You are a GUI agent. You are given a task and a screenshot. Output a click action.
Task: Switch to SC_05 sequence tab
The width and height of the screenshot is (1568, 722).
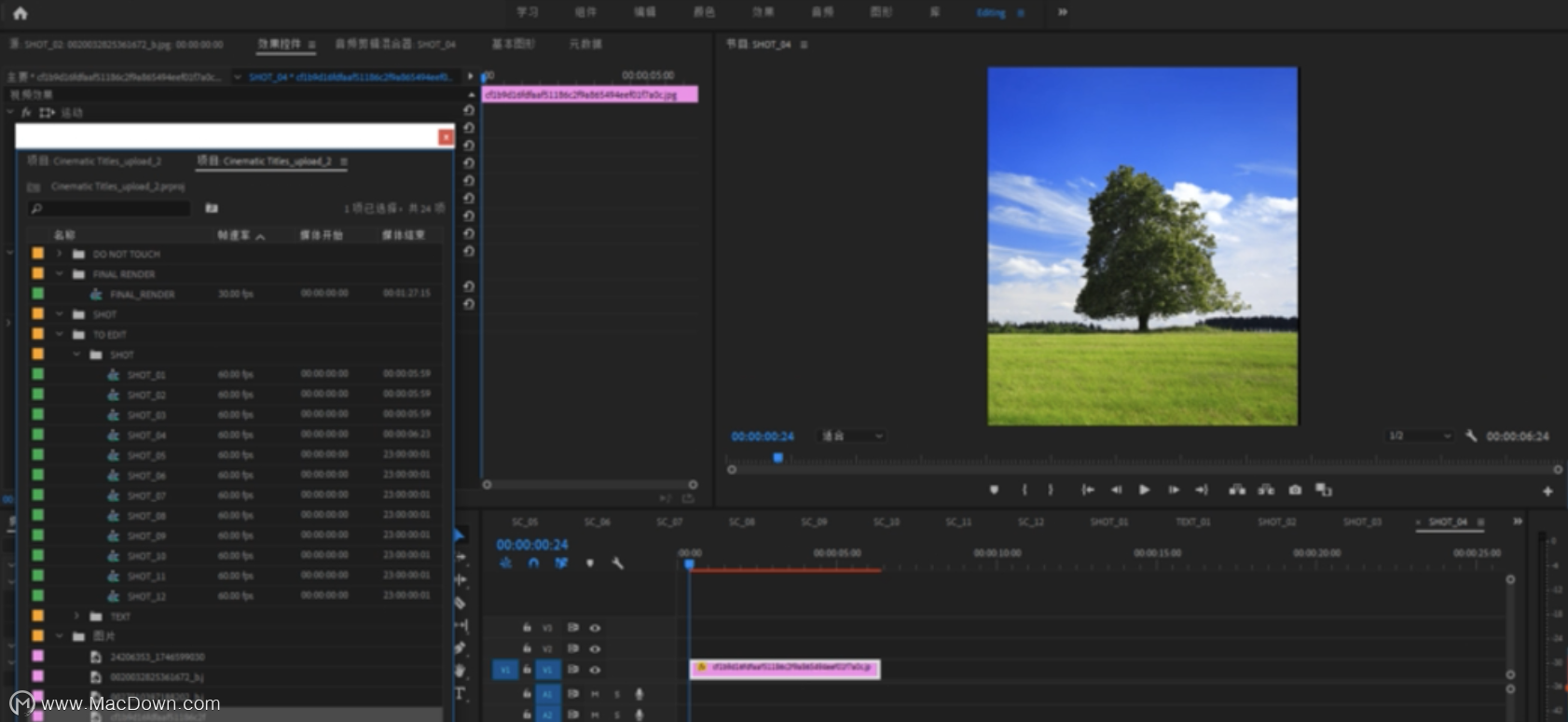pos(525,521)
